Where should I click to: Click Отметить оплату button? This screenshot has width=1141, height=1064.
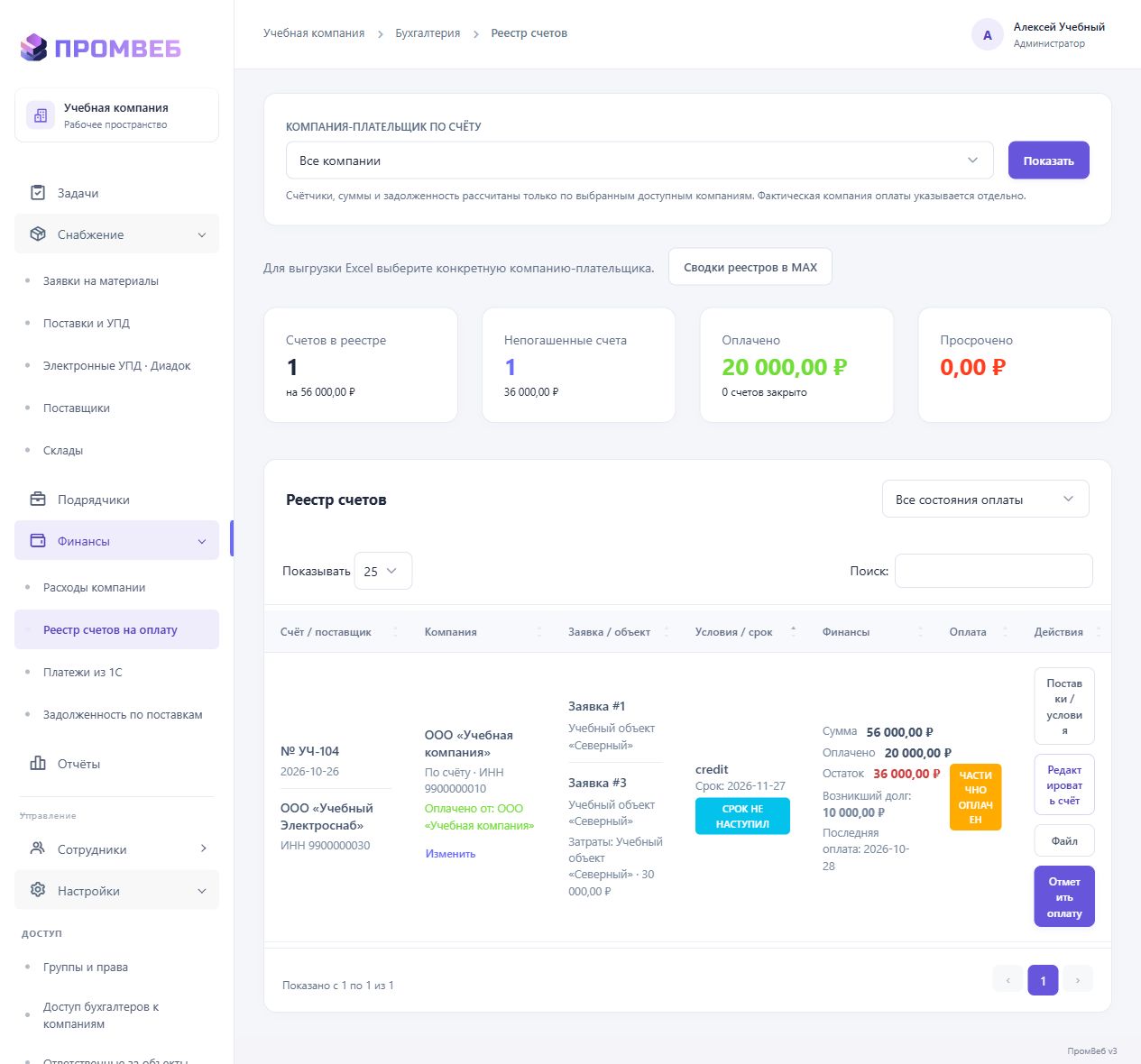coord(1064,897)
